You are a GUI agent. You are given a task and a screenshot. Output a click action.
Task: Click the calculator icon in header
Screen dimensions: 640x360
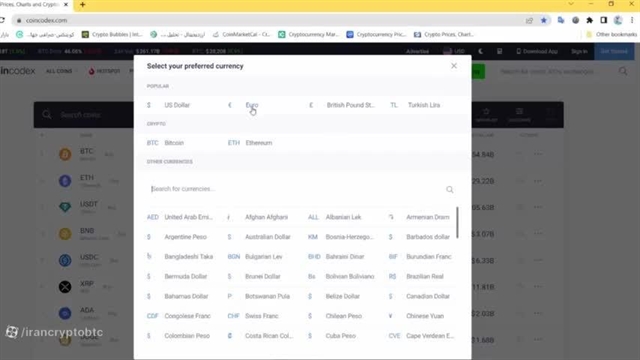pos(499,51)
